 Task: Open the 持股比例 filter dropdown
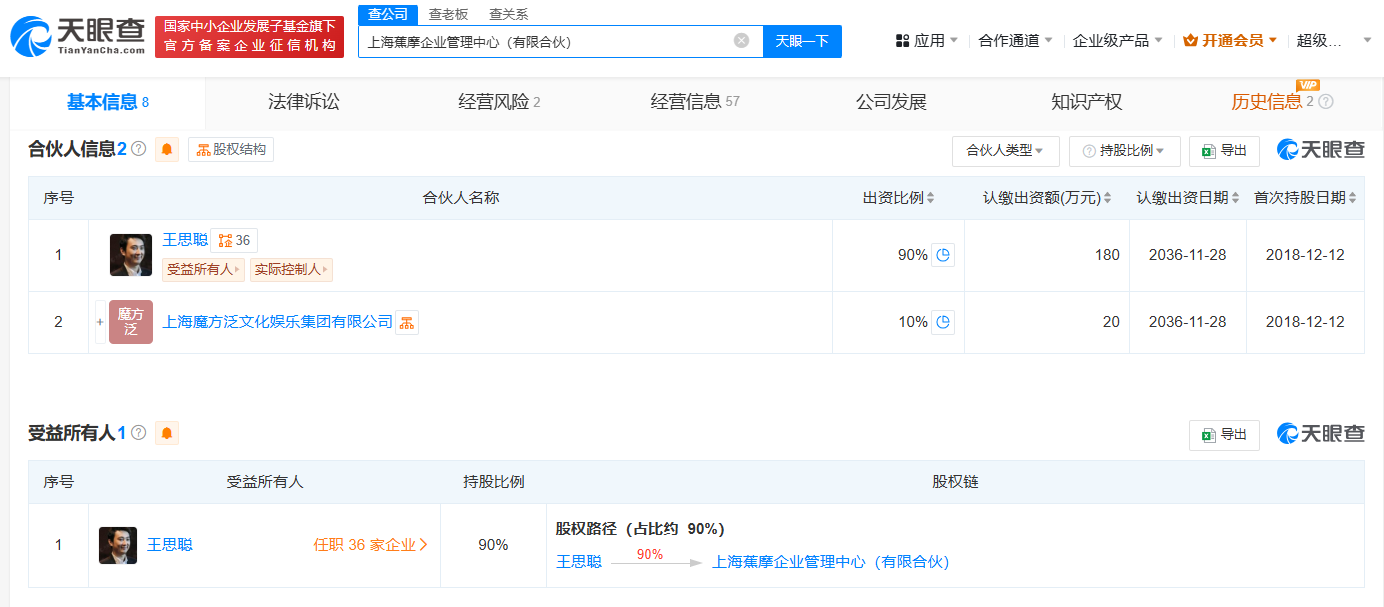(x=1124, y=150)
